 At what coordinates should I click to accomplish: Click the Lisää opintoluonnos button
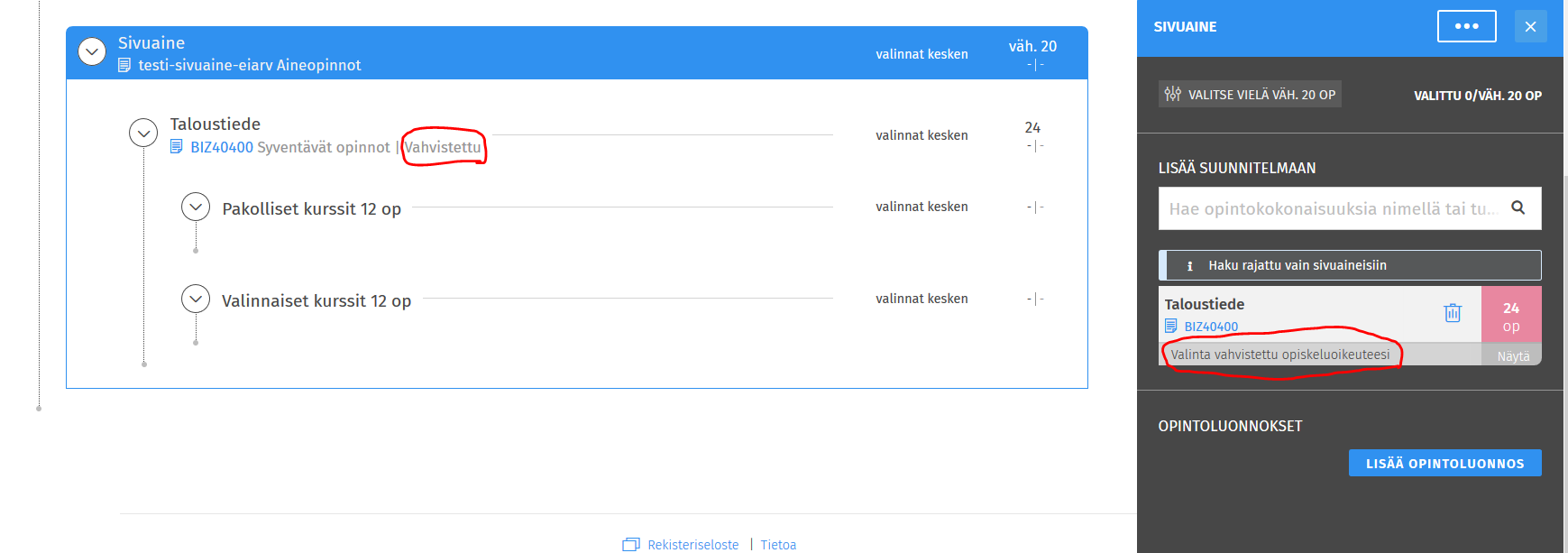pos(1444,463)
